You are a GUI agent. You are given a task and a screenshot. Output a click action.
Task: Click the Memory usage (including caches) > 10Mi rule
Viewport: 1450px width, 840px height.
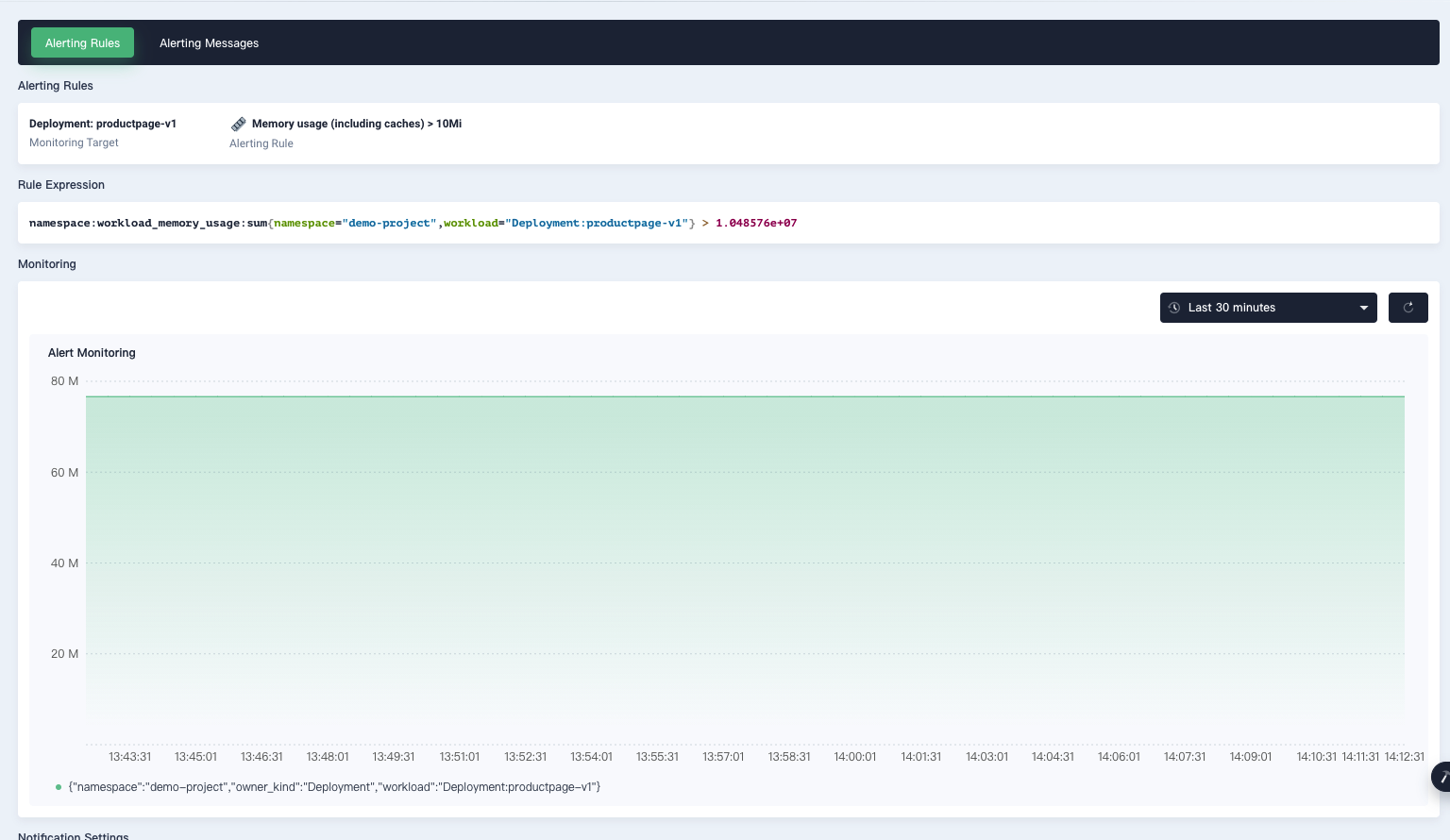357,124
